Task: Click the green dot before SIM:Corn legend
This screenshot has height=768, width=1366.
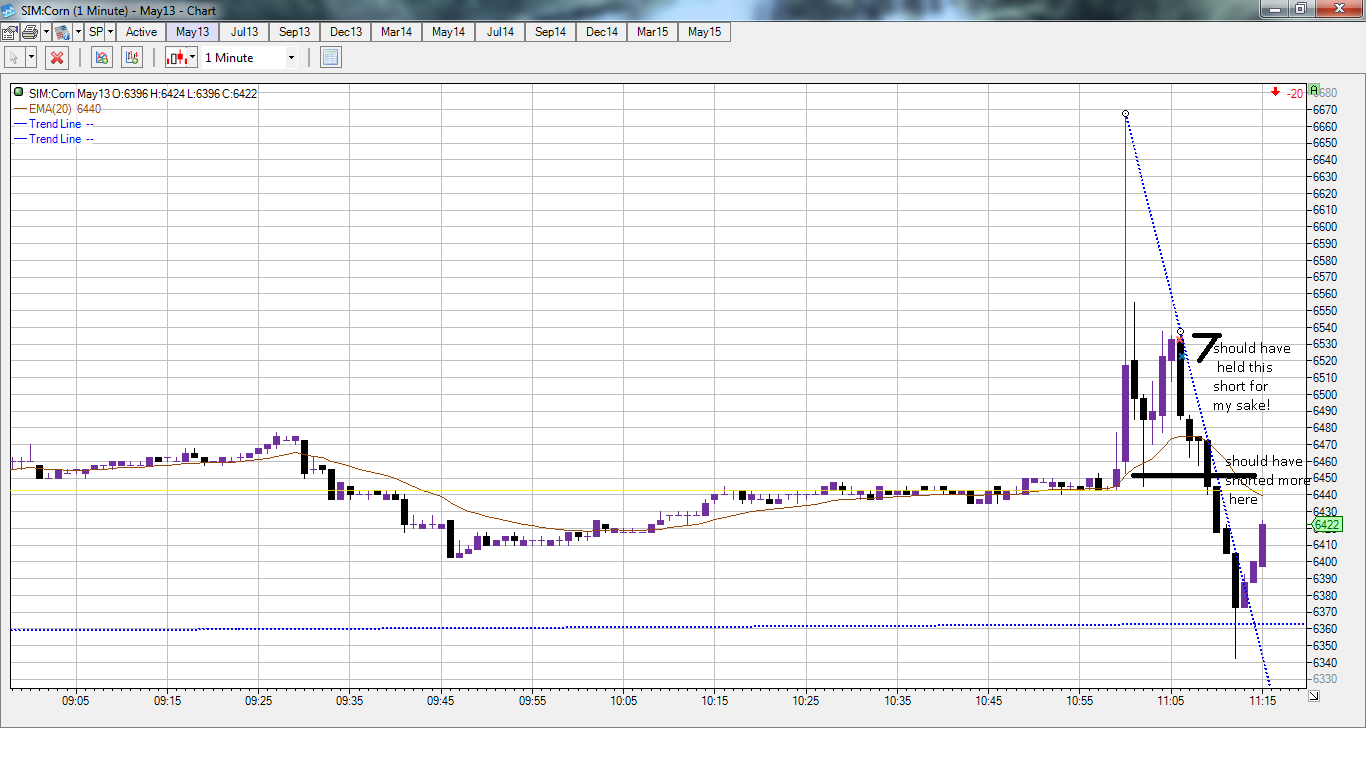Action: click(x=19, y=92)
